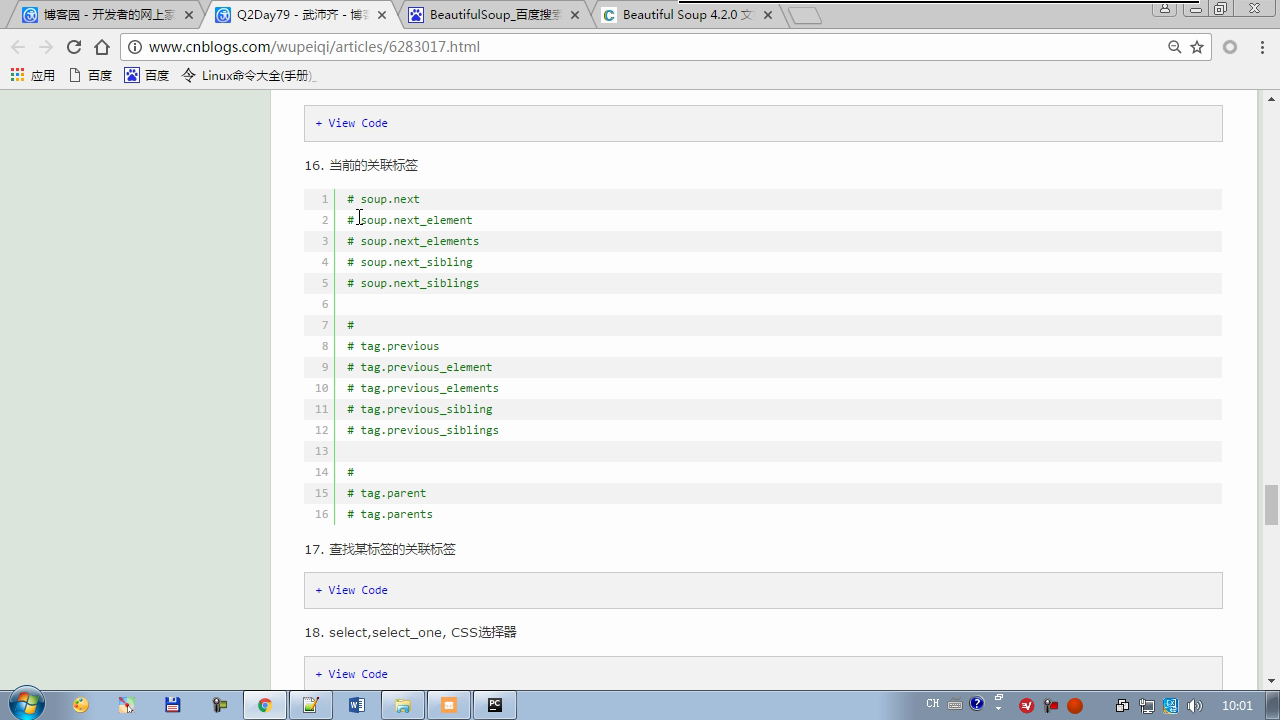Expand the View Code block under section 18

351,674
